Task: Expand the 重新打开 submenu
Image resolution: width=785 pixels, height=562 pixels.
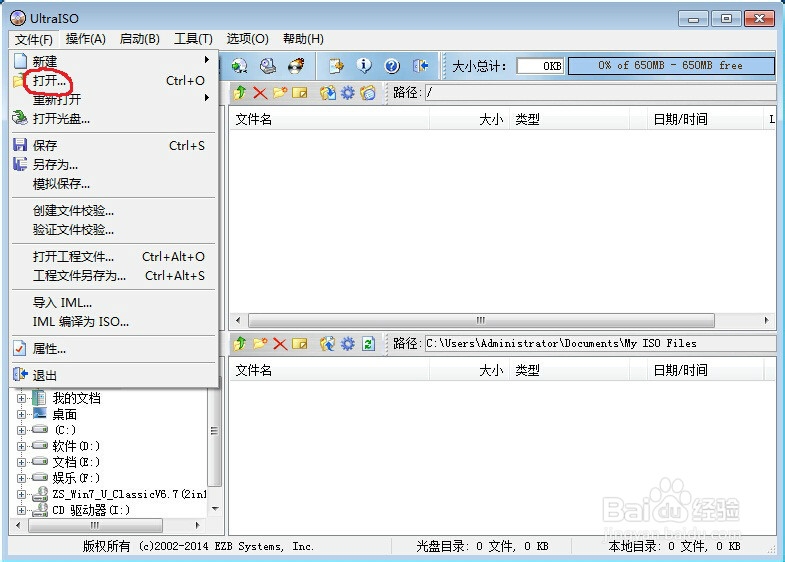Action: coord(114,99)
